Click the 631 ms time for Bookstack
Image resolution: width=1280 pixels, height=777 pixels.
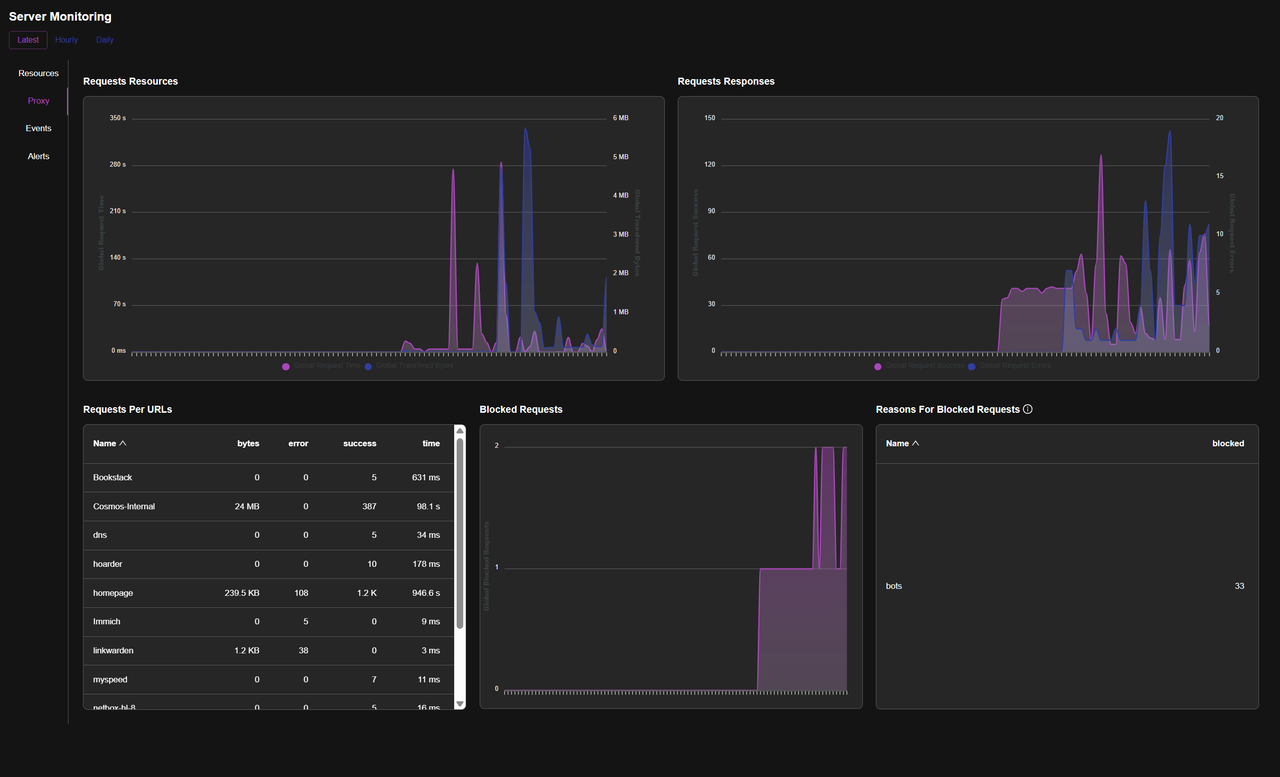click(426, 478)
